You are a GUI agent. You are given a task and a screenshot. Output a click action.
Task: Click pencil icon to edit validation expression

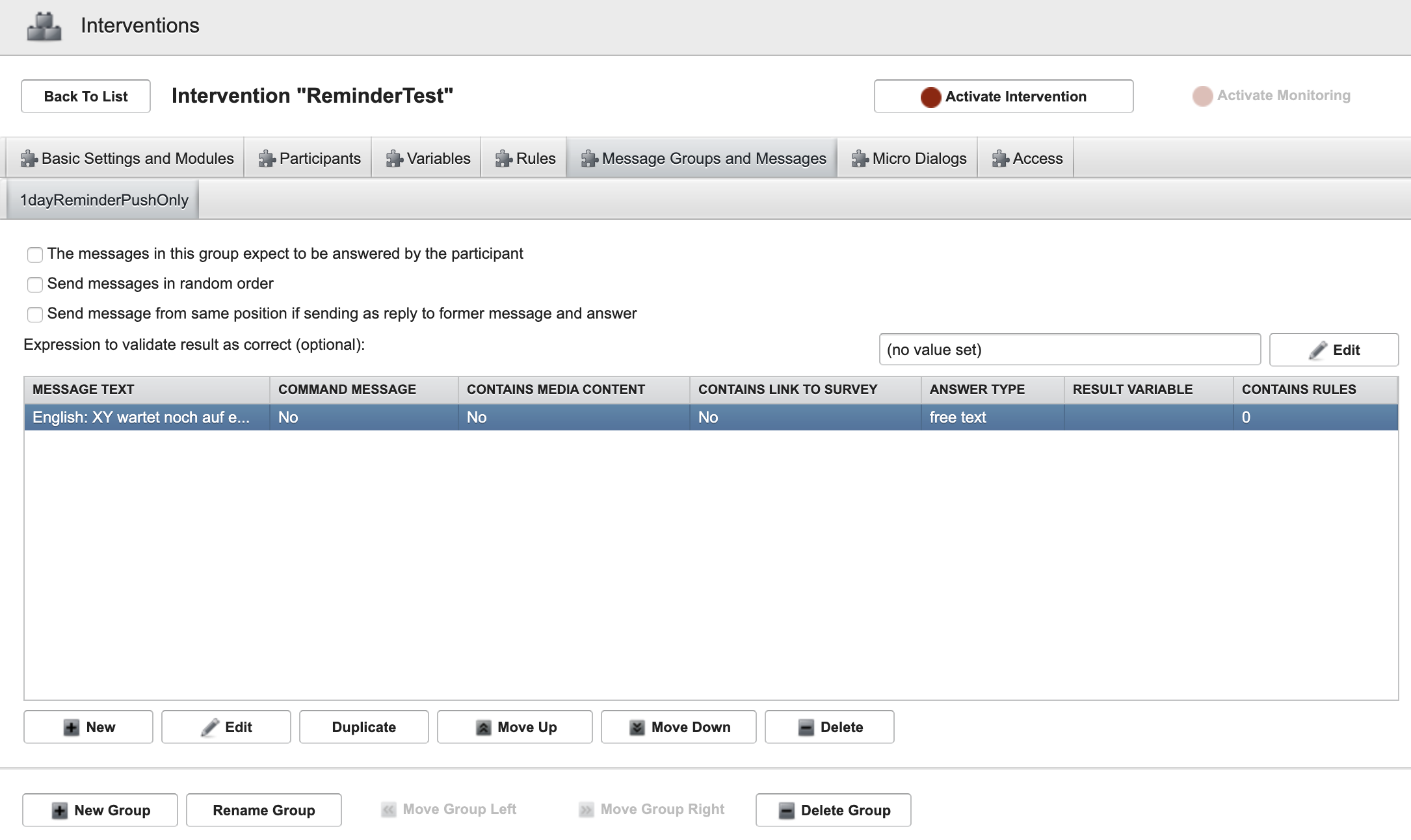tap(1318, 350)
